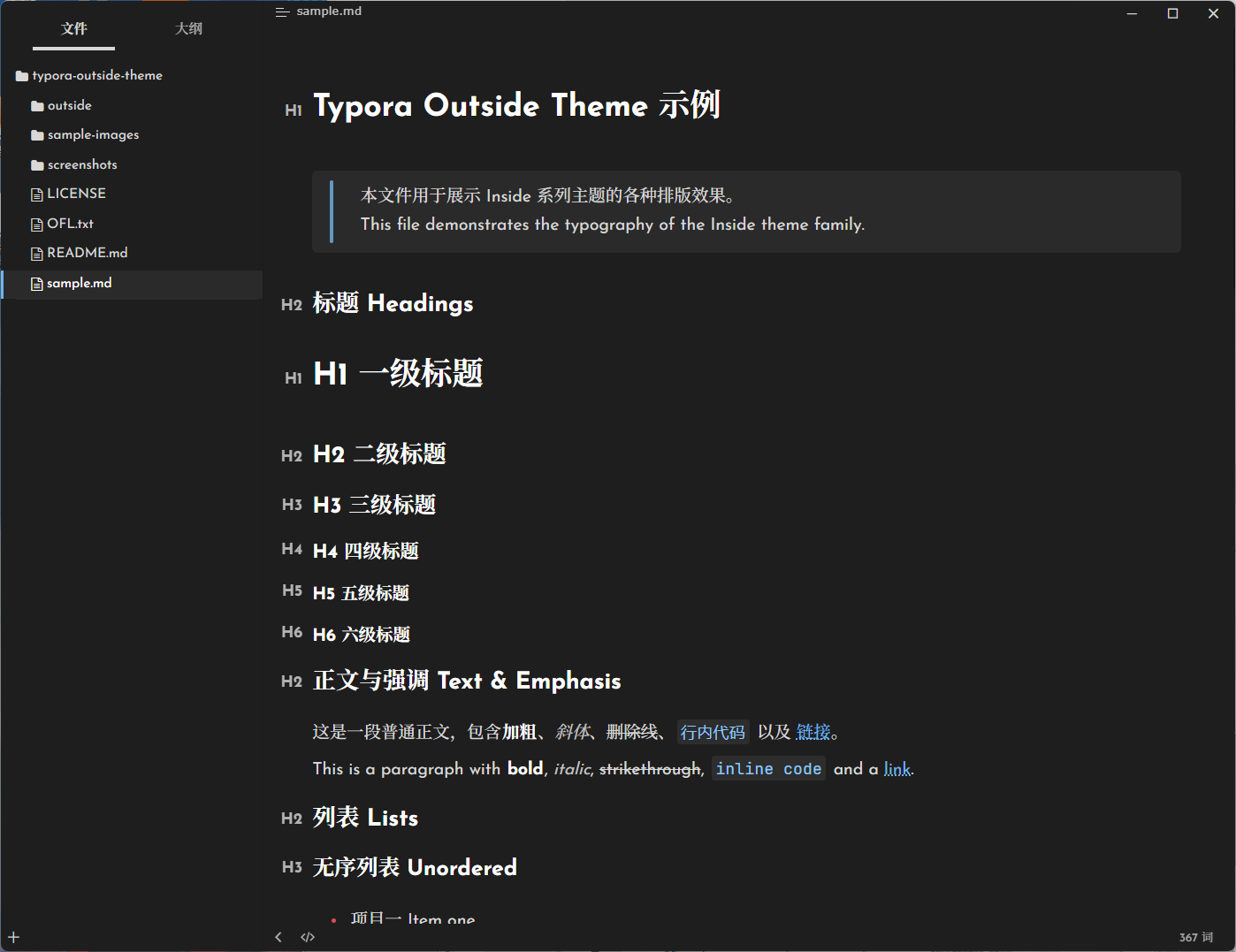The width and height of the screenshot is (1236, 952).
Task: Place cursor in 'Typora Outside Theme 示例' heading
Action: click(x=517, y=105)
